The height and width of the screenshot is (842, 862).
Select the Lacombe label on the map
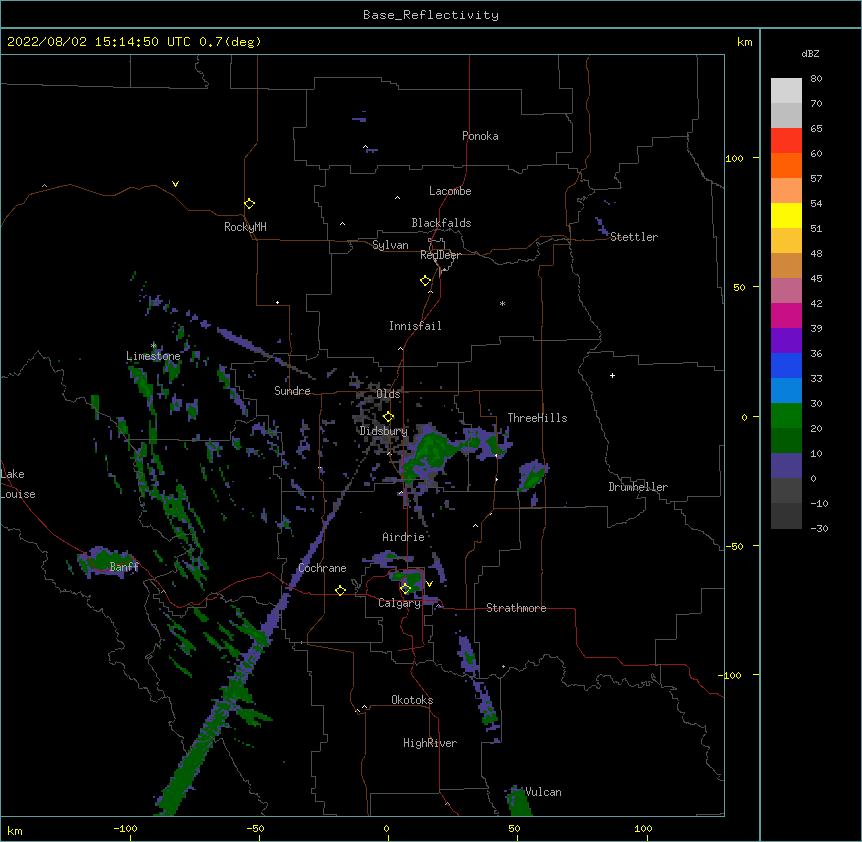tap(450, 191)
